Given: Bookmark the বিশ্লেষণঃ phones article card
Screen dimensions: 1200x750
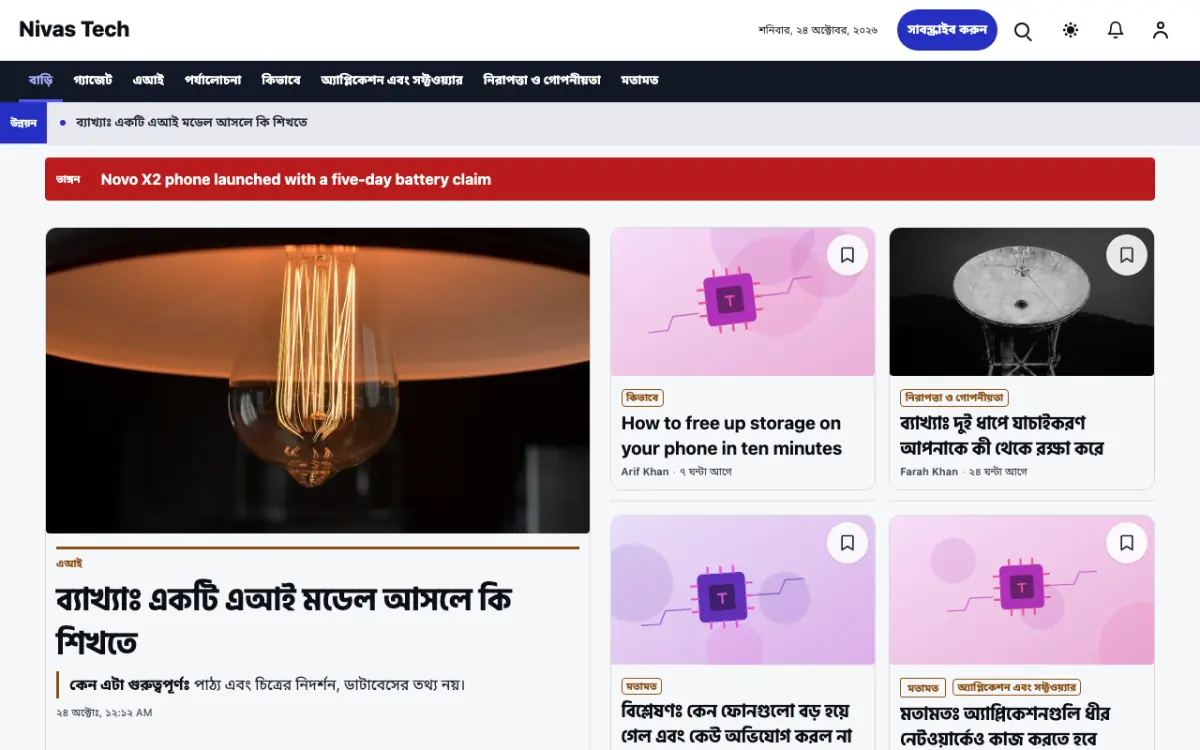Looking at the screenshot, I should coord(847,543).
